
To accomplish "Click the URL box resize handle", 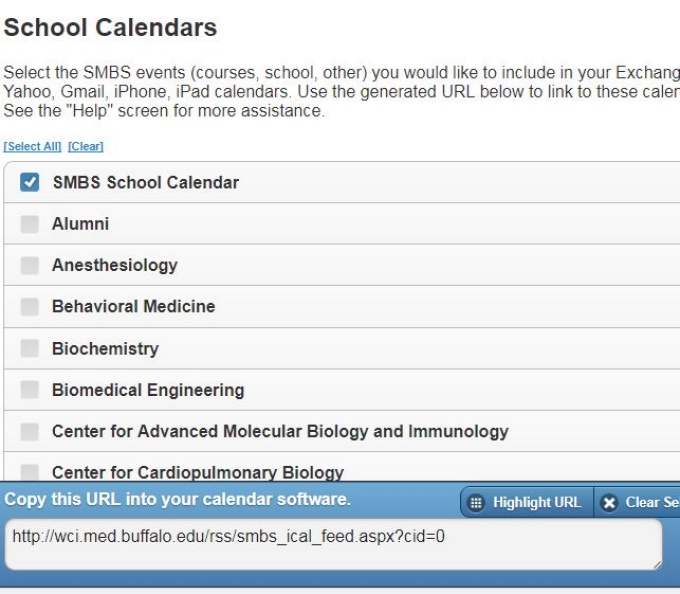I will tap(656, 565).
